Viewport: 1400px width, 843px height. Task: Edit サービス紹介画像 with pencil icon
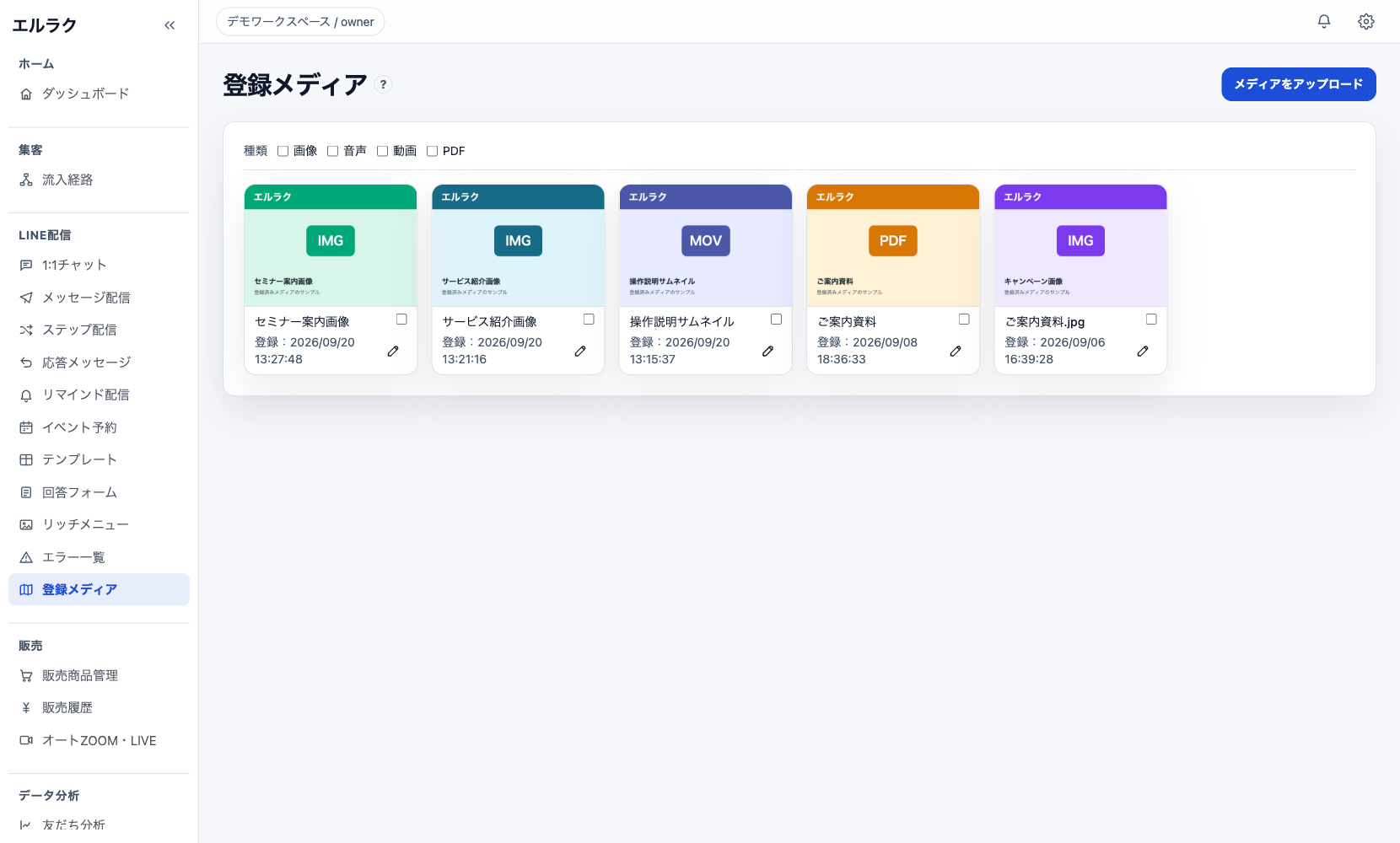pyautogui.click(x=580, y=351)
